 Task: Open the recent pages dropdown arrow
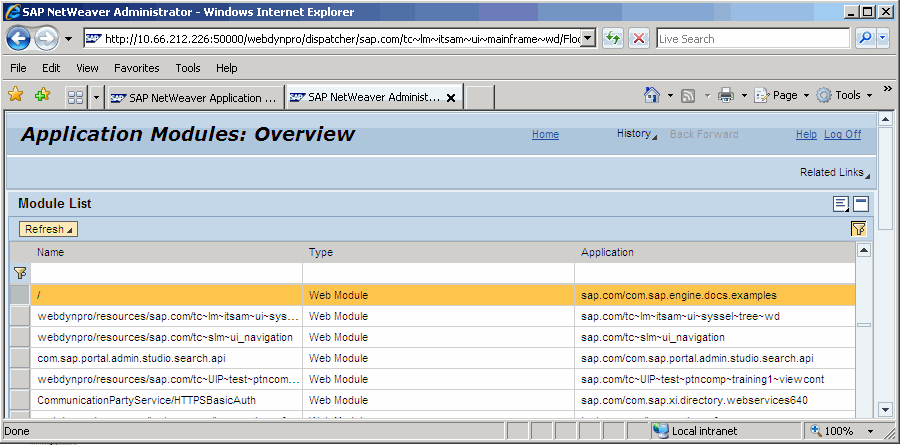pos(69,39)
